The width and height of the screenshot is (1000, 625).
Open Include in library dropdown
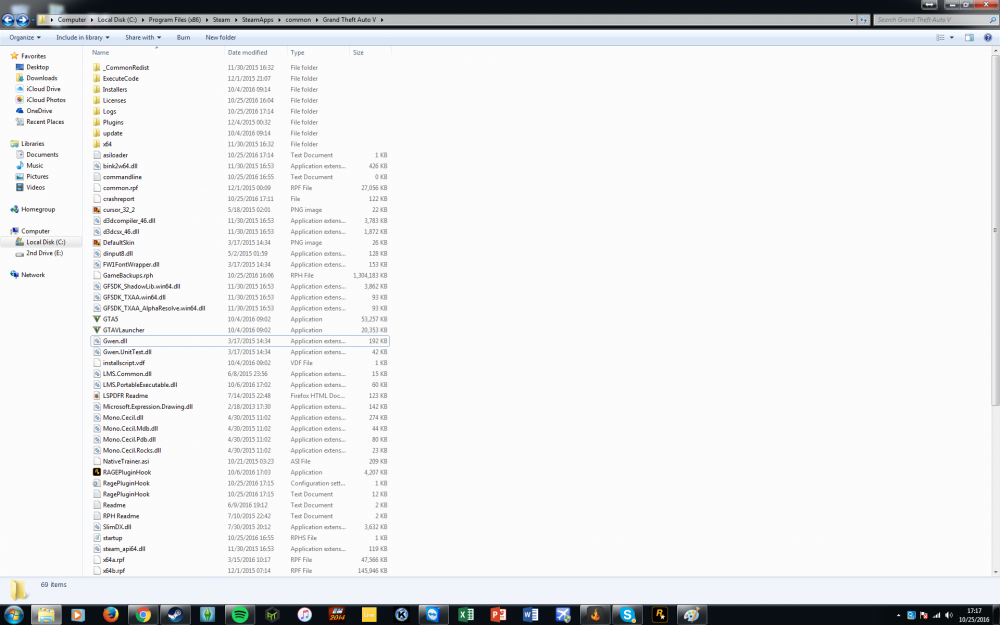click(x=82, y=38)
